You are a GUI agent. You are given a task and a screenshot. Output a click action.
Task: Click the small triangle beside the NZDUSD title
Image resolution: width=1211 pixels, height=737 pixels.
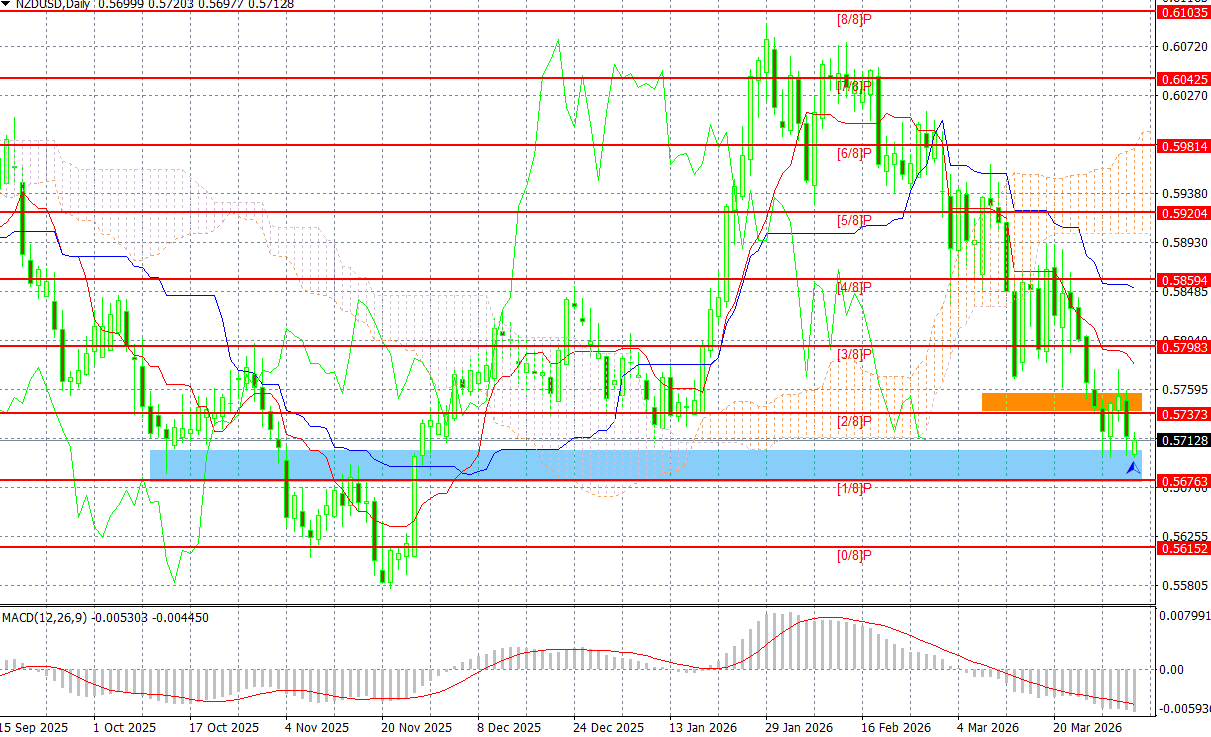7,4
